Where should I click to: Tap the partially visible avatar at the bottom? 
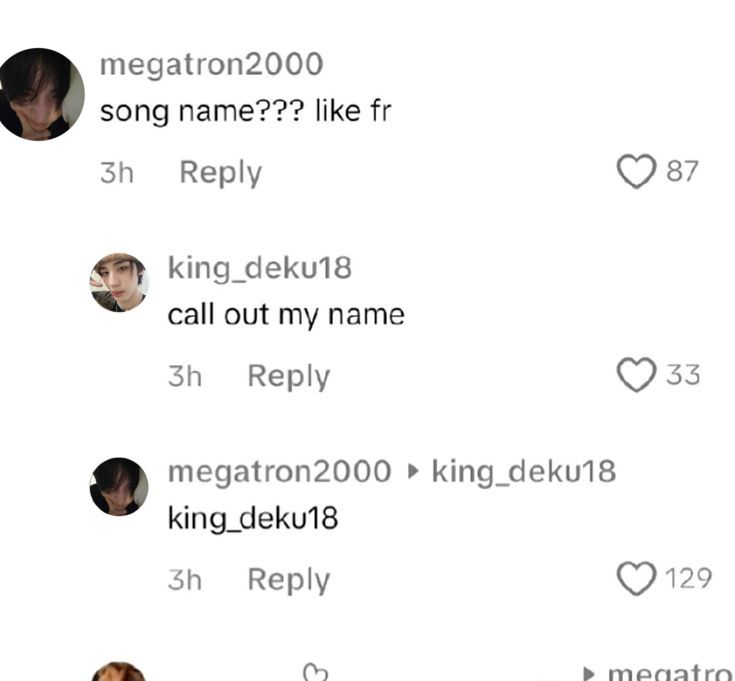(x=120, y=673)
